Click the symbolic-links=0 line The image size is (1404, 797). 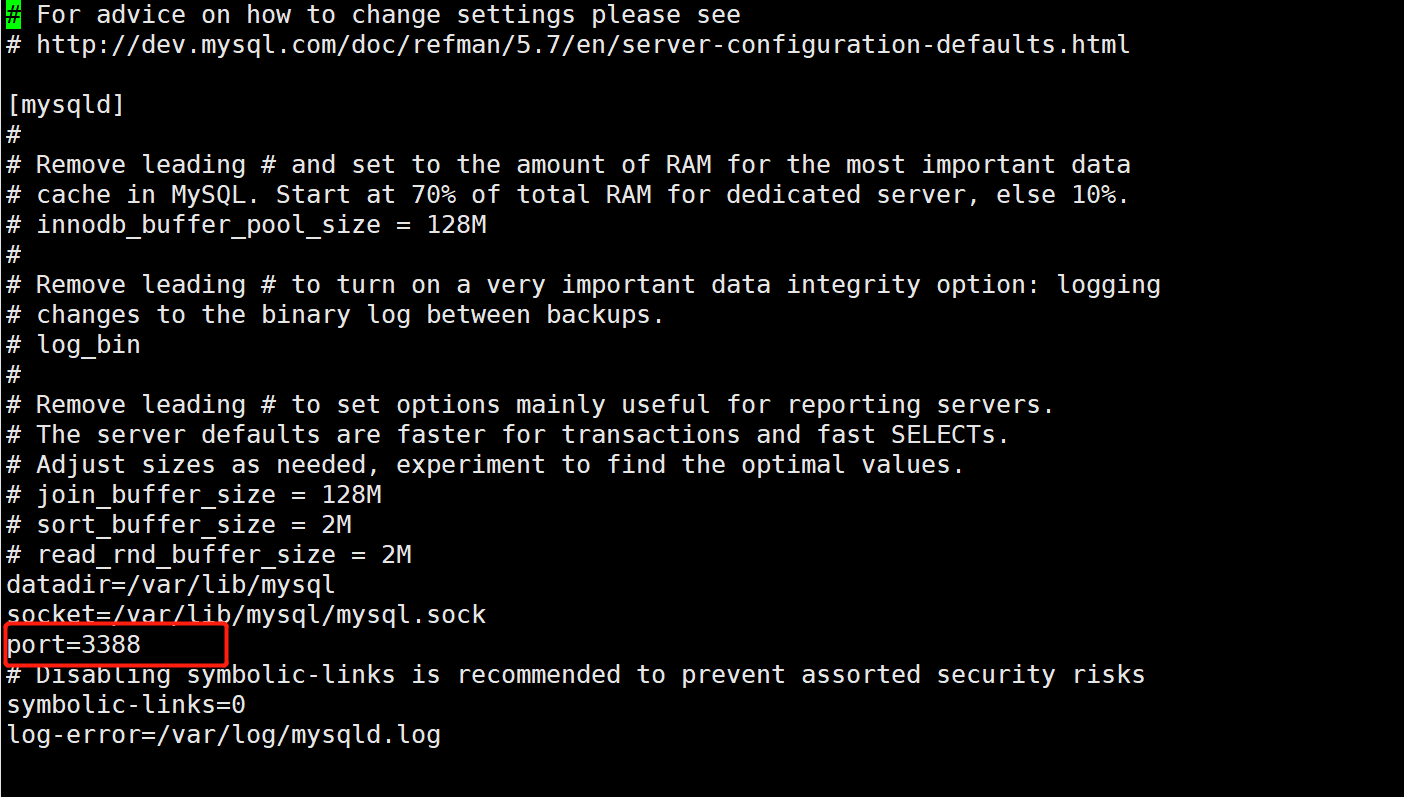(126, 705)
